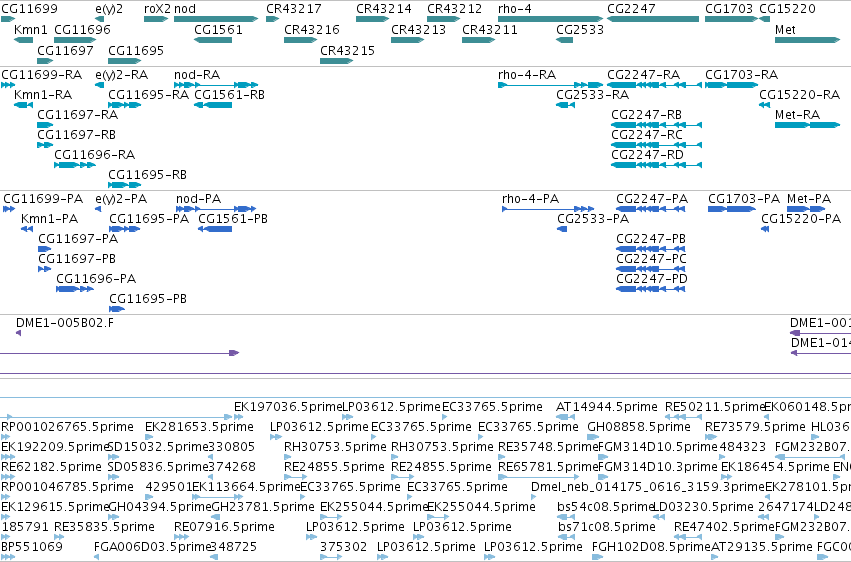The image size is (851, 562).
Task: Click the SD15032.5prime EST label
Action: tap(158, 446)
